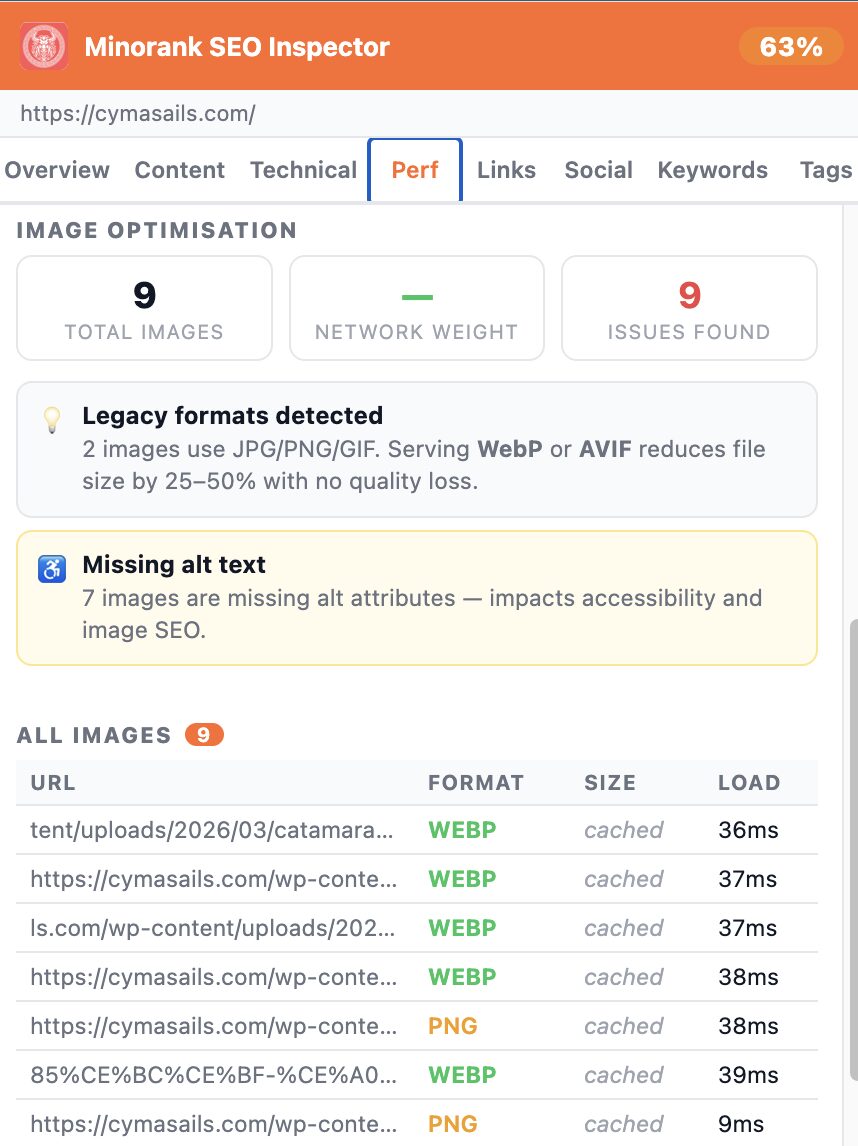Click the 9ms load time value
Image resolution: width=858 pixels, height=1146 pixels.
(x=740, y=1123)
